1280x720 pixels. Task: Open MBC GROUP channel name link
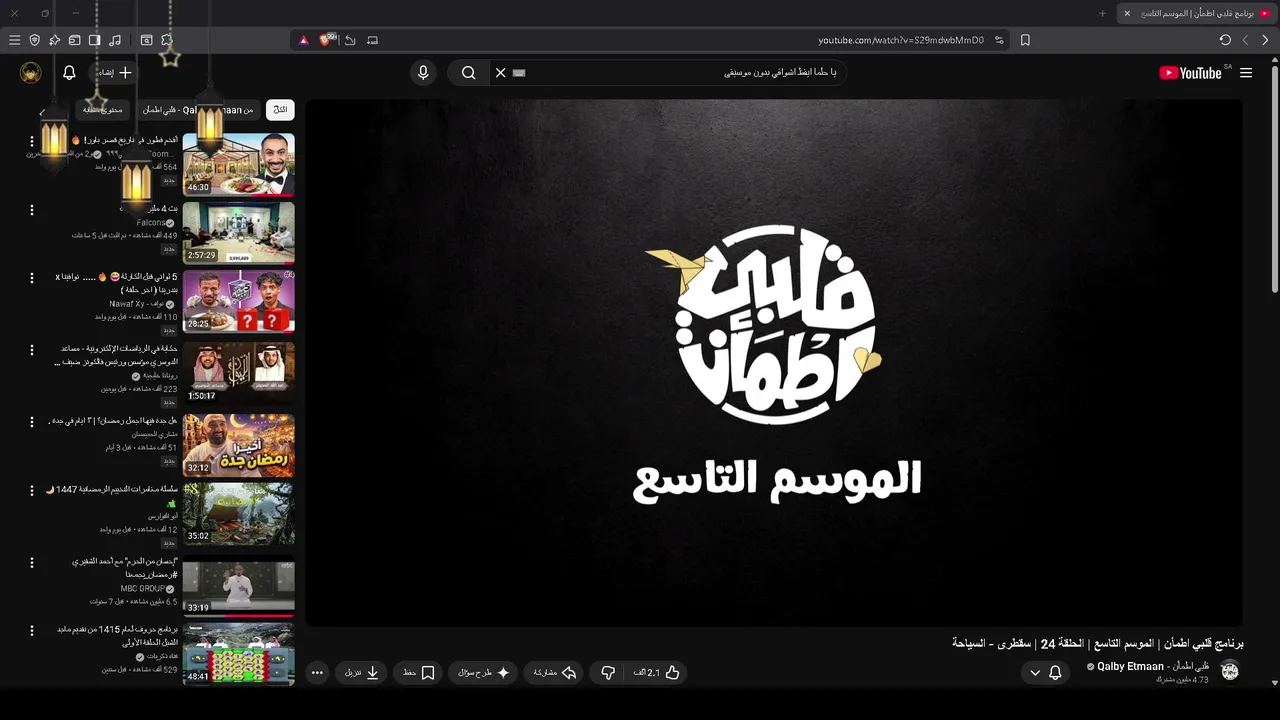(142, 589)
